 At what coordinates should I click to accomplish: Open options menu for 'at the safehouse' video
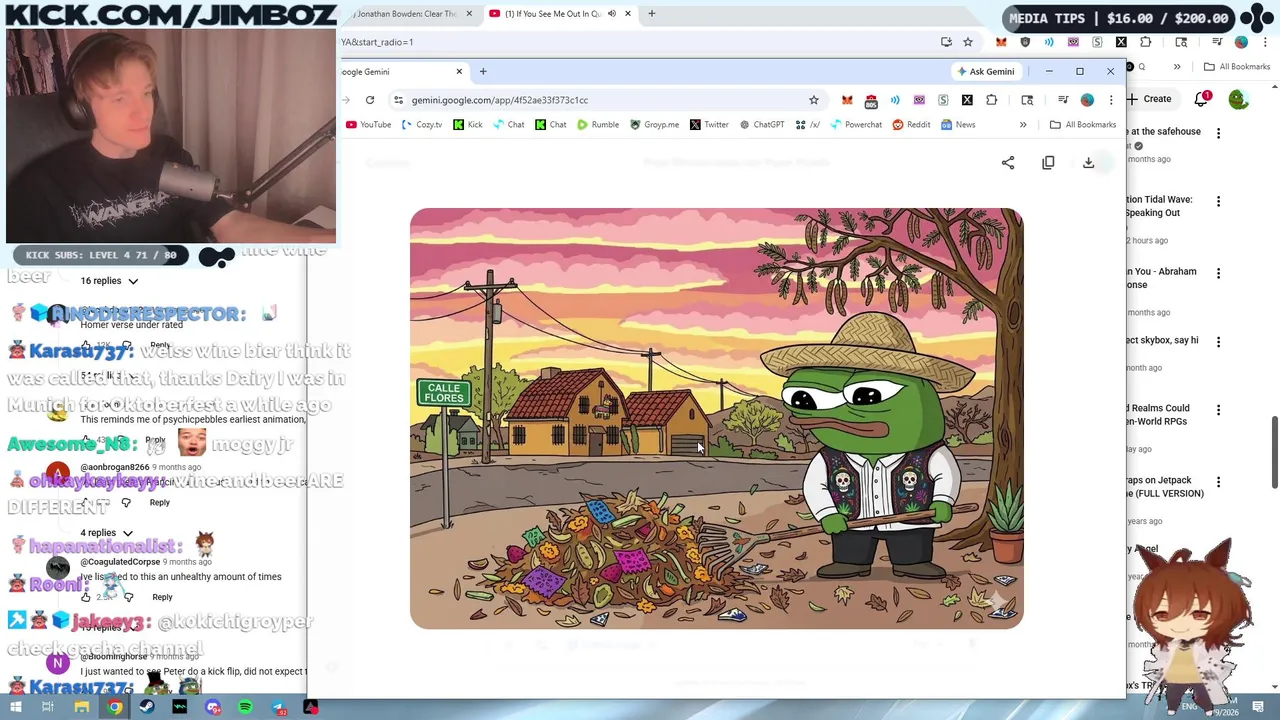pyautogui.click(x=1218, y=133)
